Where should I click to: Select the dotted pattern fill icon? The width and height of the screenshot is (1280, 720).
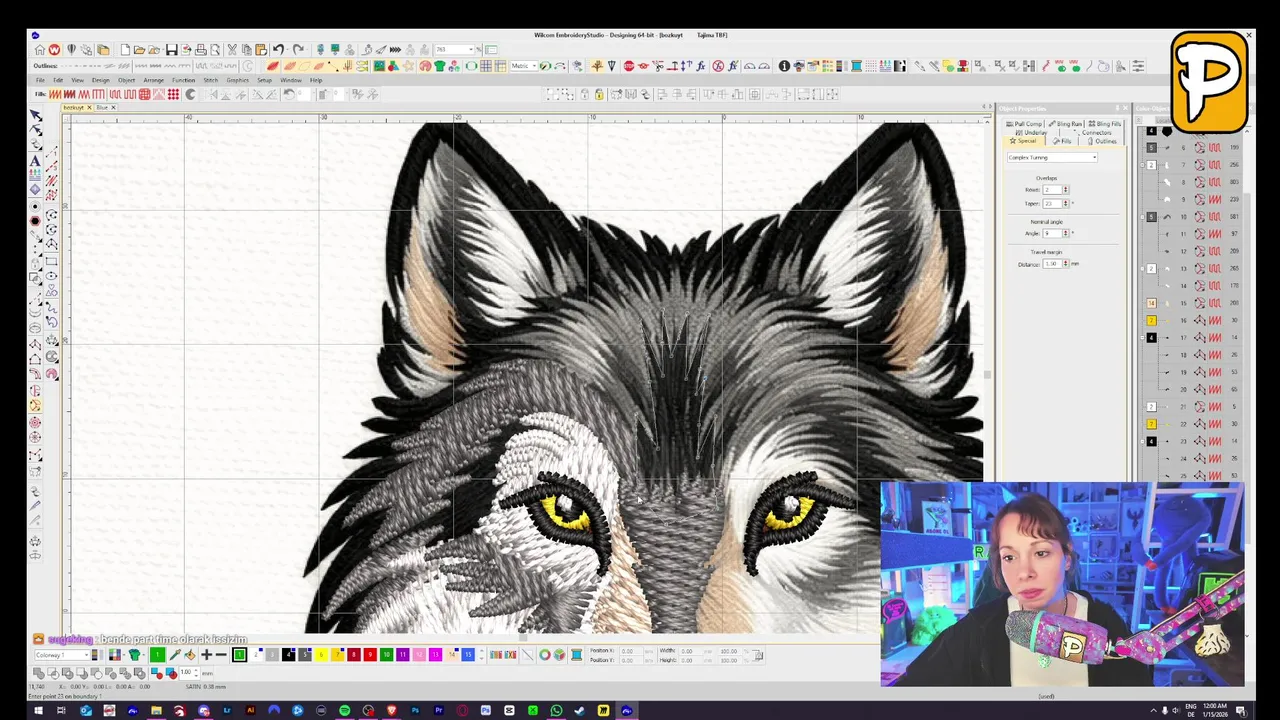173,94
